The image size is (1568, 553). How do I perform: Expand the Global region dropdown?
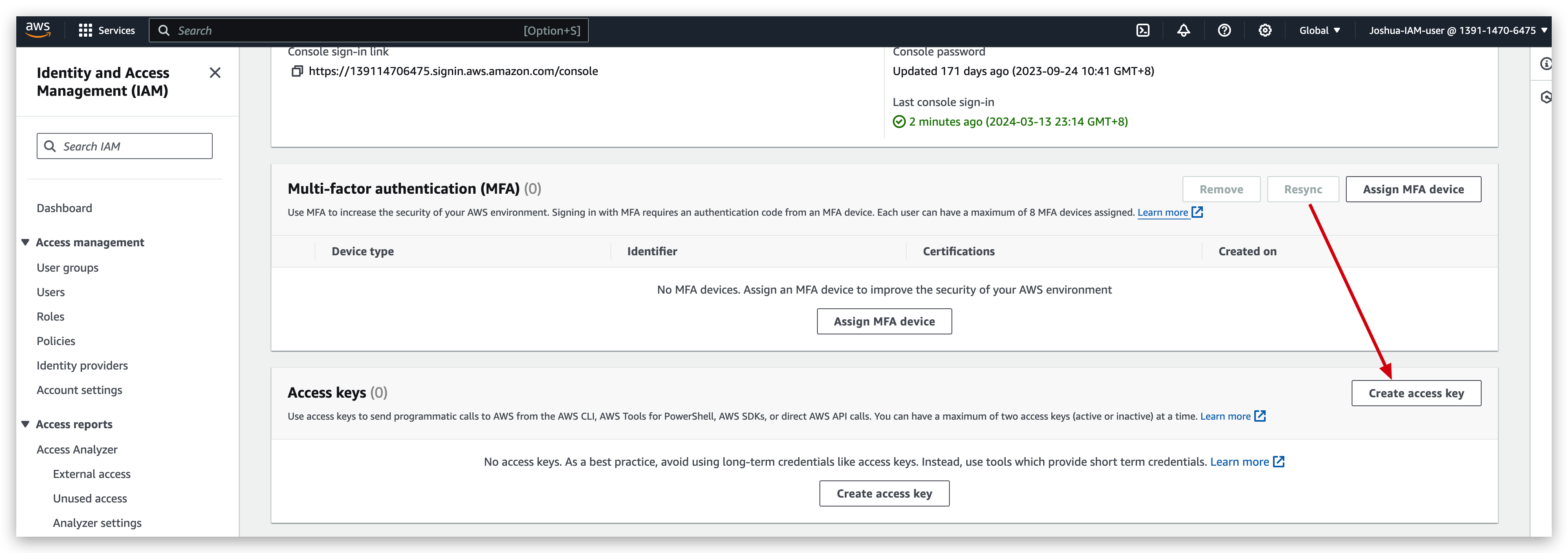(x=1319, y=31)
